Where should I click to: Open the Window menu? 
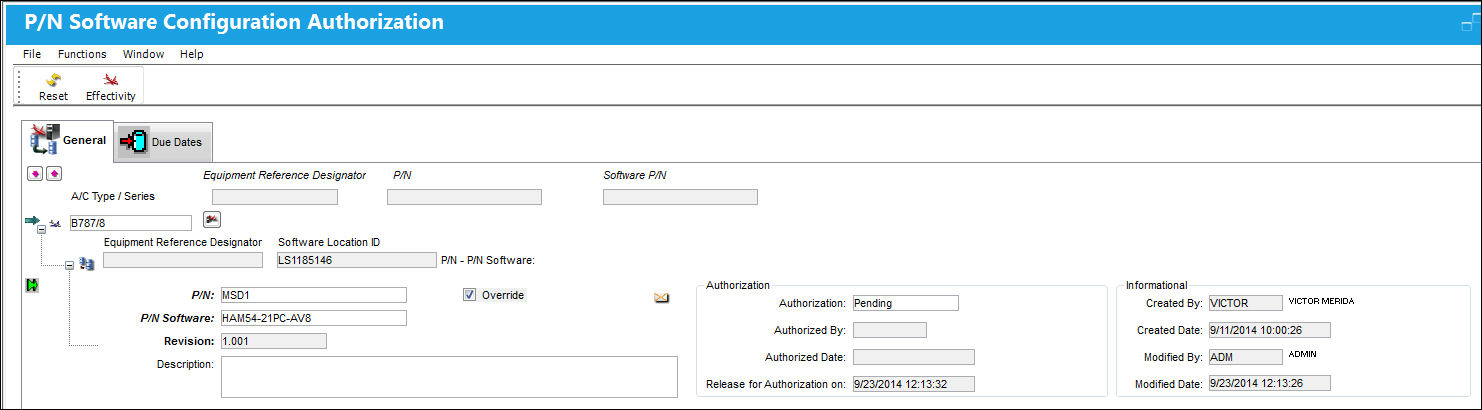(143, 54)
